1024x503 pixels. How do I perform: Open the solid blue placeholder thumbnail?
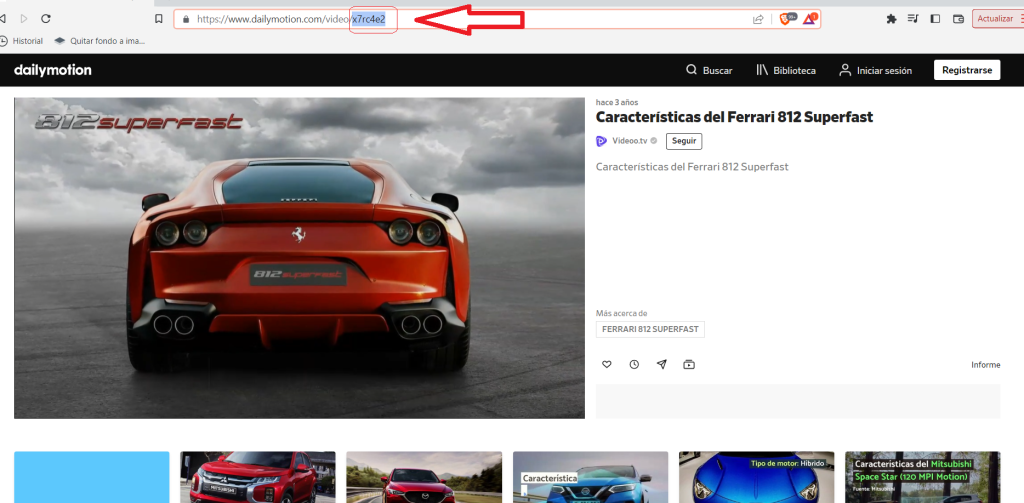point(91,477)
